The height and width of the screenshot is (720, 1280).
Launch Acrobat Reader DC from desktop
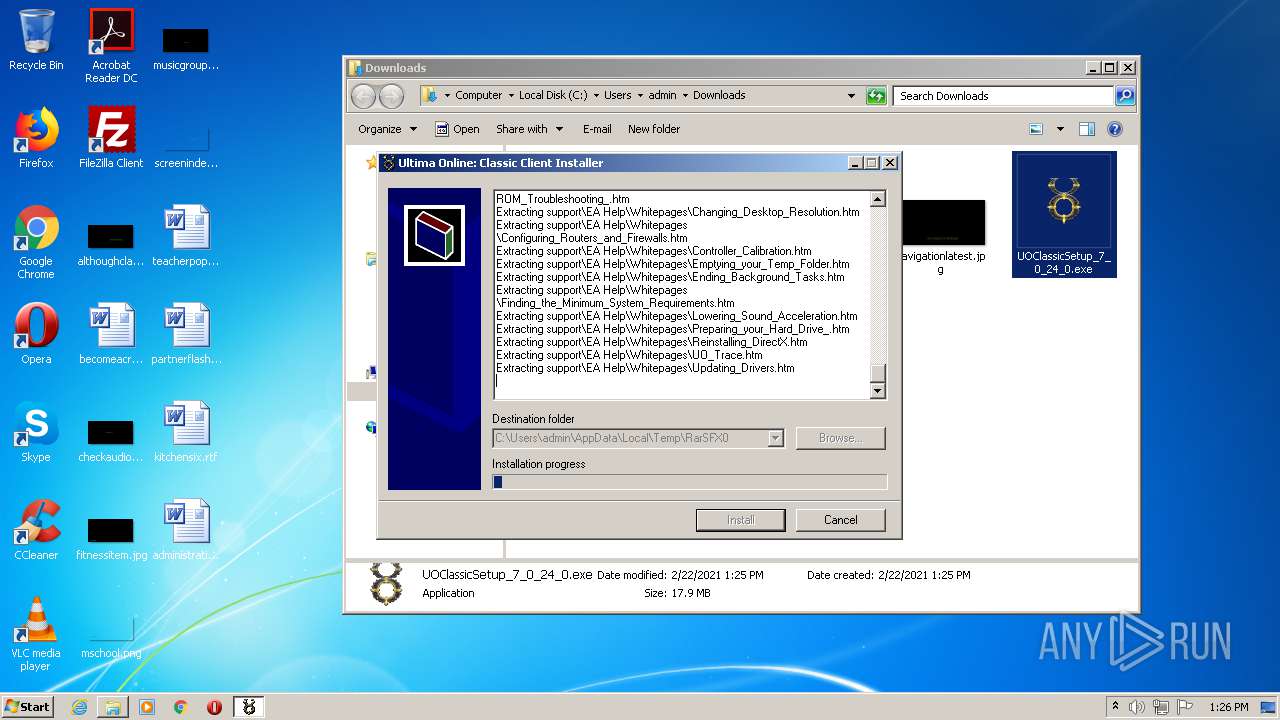(x=111, y=46)
